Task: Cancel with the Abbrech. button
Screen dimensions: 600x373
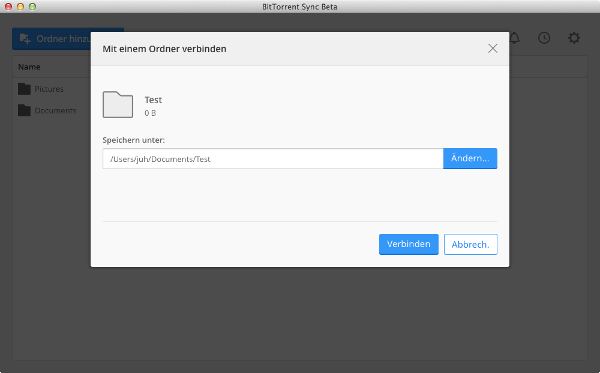Action: pyautogui.click(x=471, y=244)
